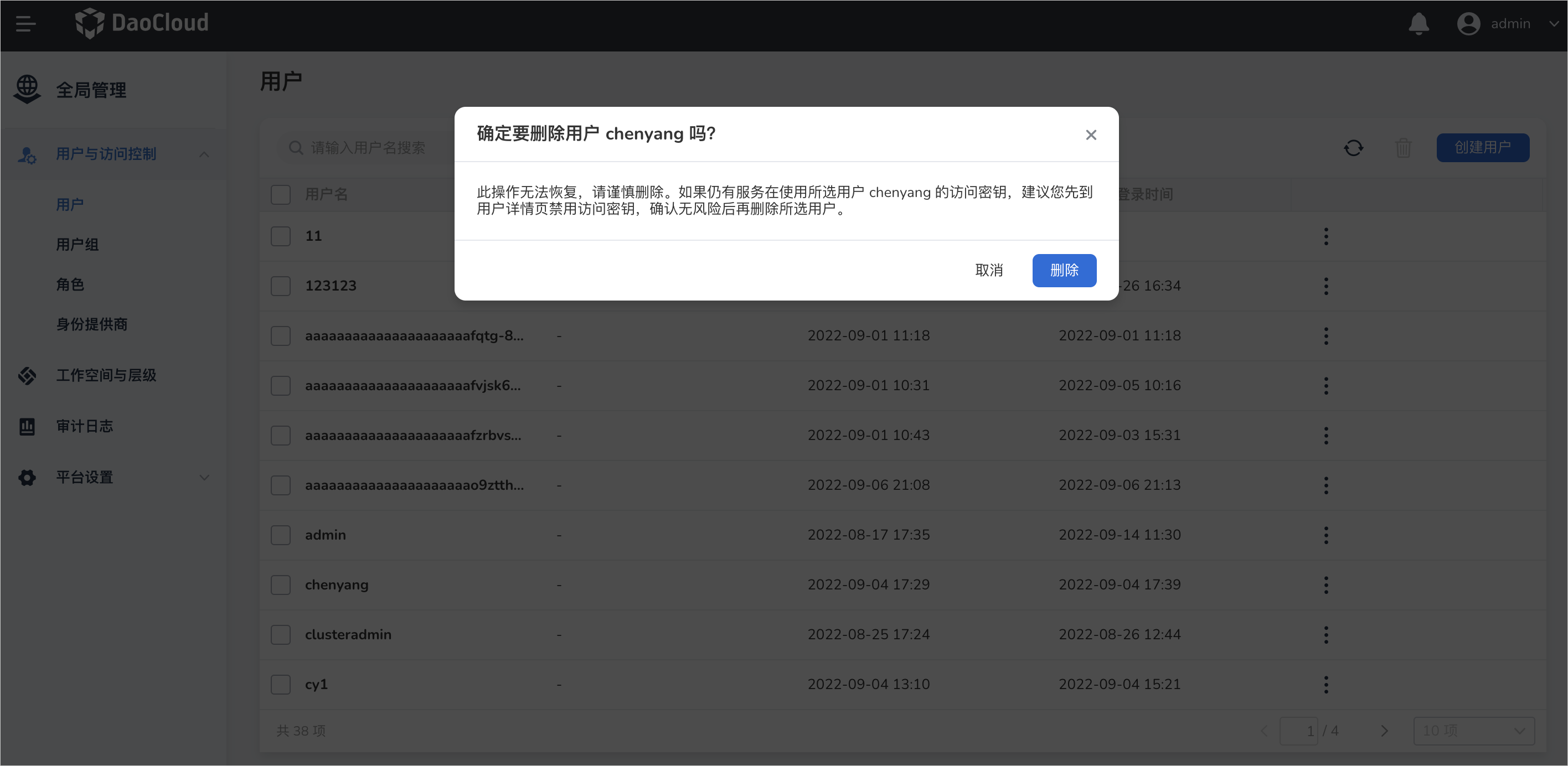The width and height of the screenshot is (1568, 766).
Task: Click the trash bulk delete icon
Action: pyautogui.click(x=1403, y=148)
